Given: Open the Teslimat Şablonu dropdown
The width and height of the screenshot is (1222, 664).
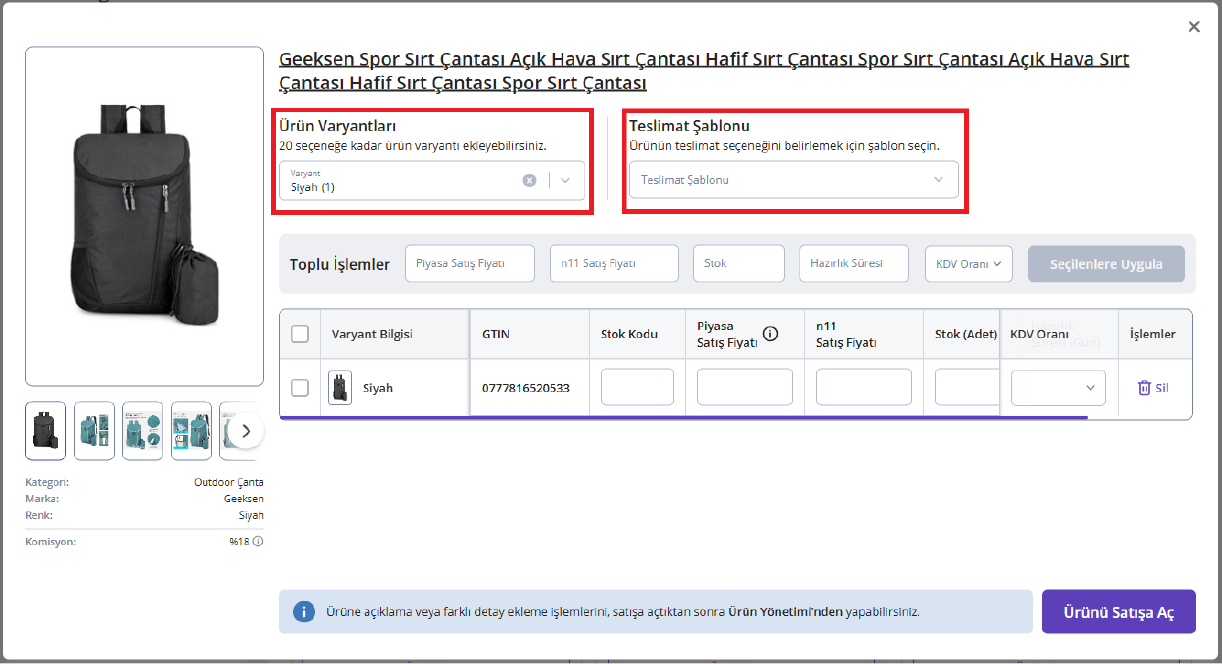Looking at the screenshot, I should tap(793, 180).
